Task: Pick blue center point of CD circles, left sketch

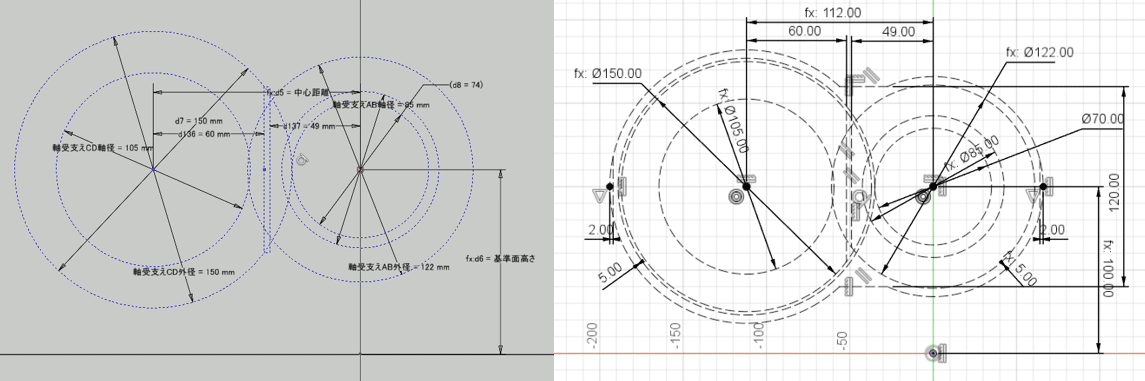Action: click(153, 169)
